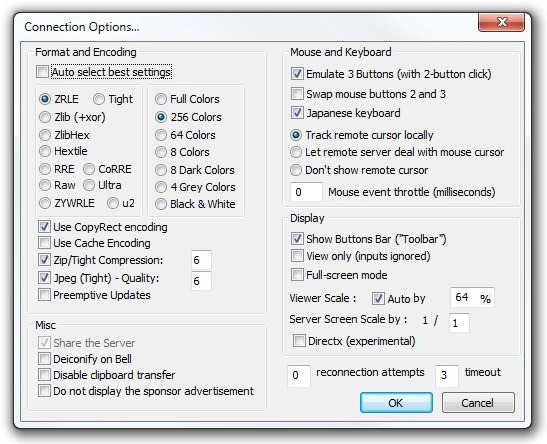
Task: Open the Viewer Scale percent combo box
Action: (x=472, y=298)
